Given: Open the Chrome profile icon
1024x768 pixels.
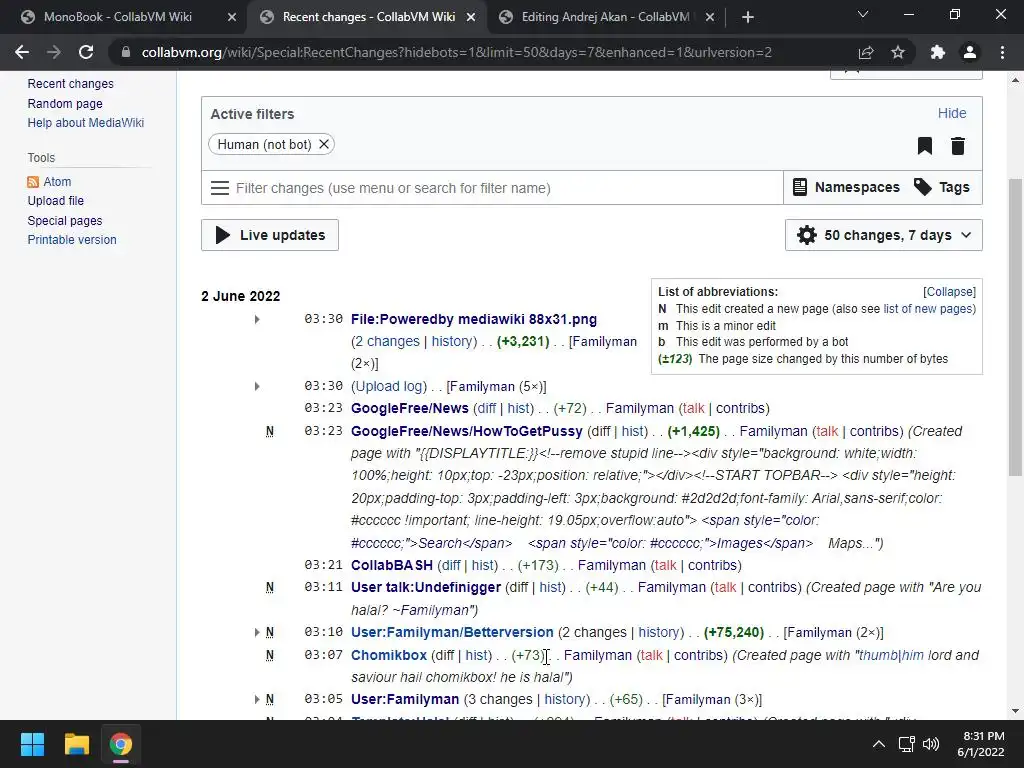Looking at the screenshot, I should [970, 52].
